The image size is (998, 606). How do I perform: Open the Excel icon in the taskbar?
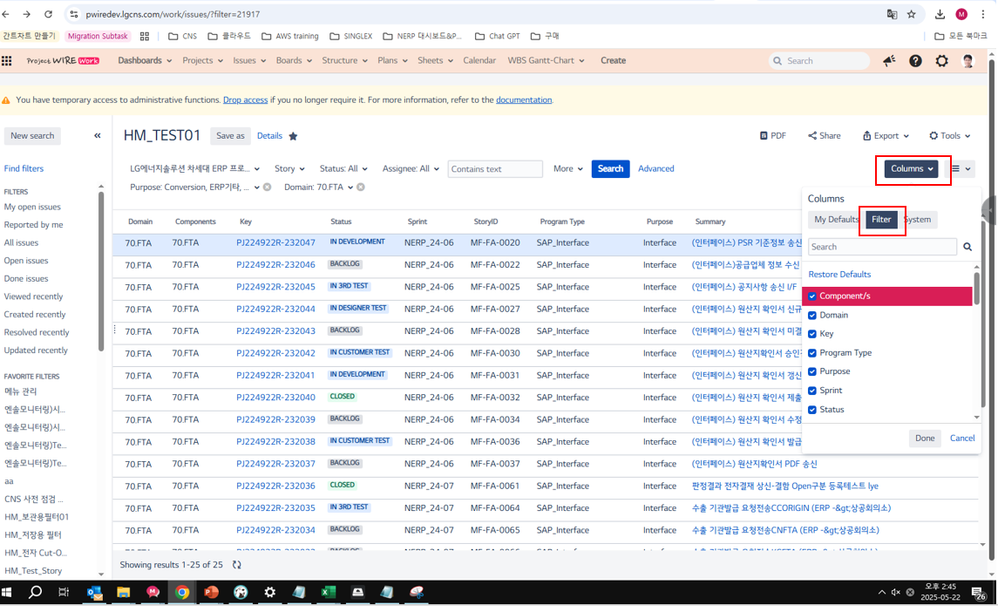328,593
